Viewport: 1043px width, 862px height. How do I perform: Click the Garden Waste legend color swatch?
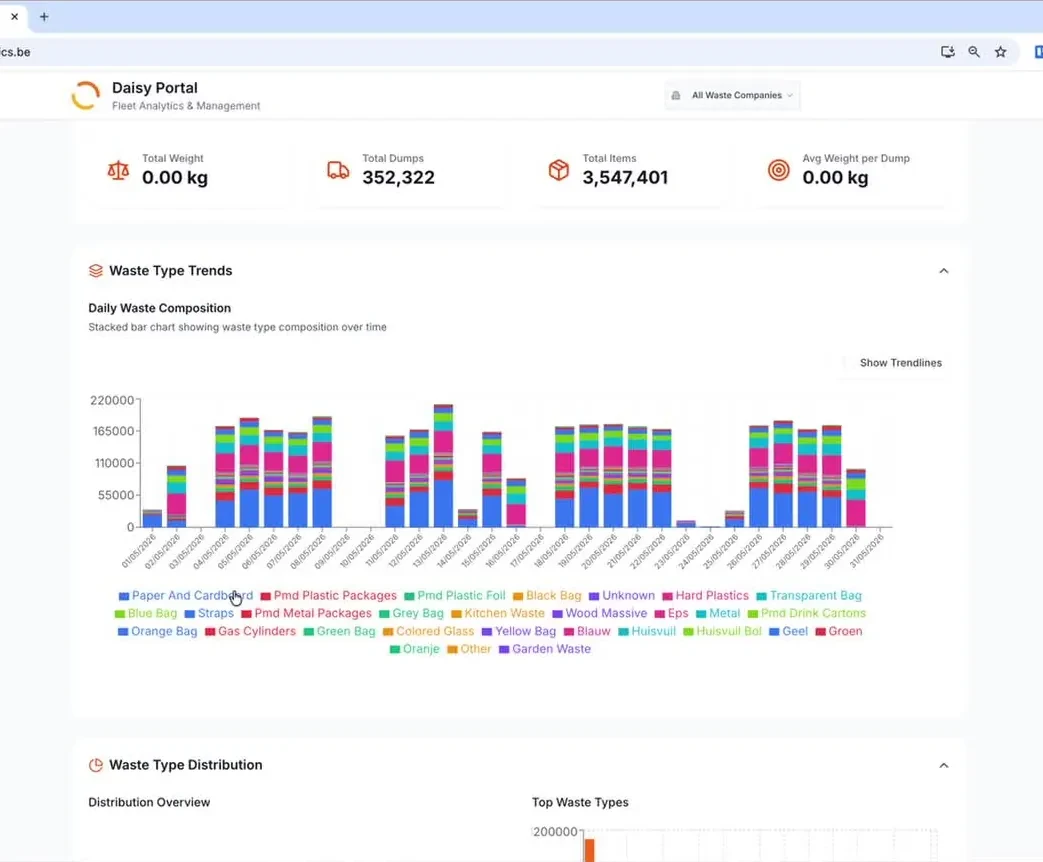(504, 649)
